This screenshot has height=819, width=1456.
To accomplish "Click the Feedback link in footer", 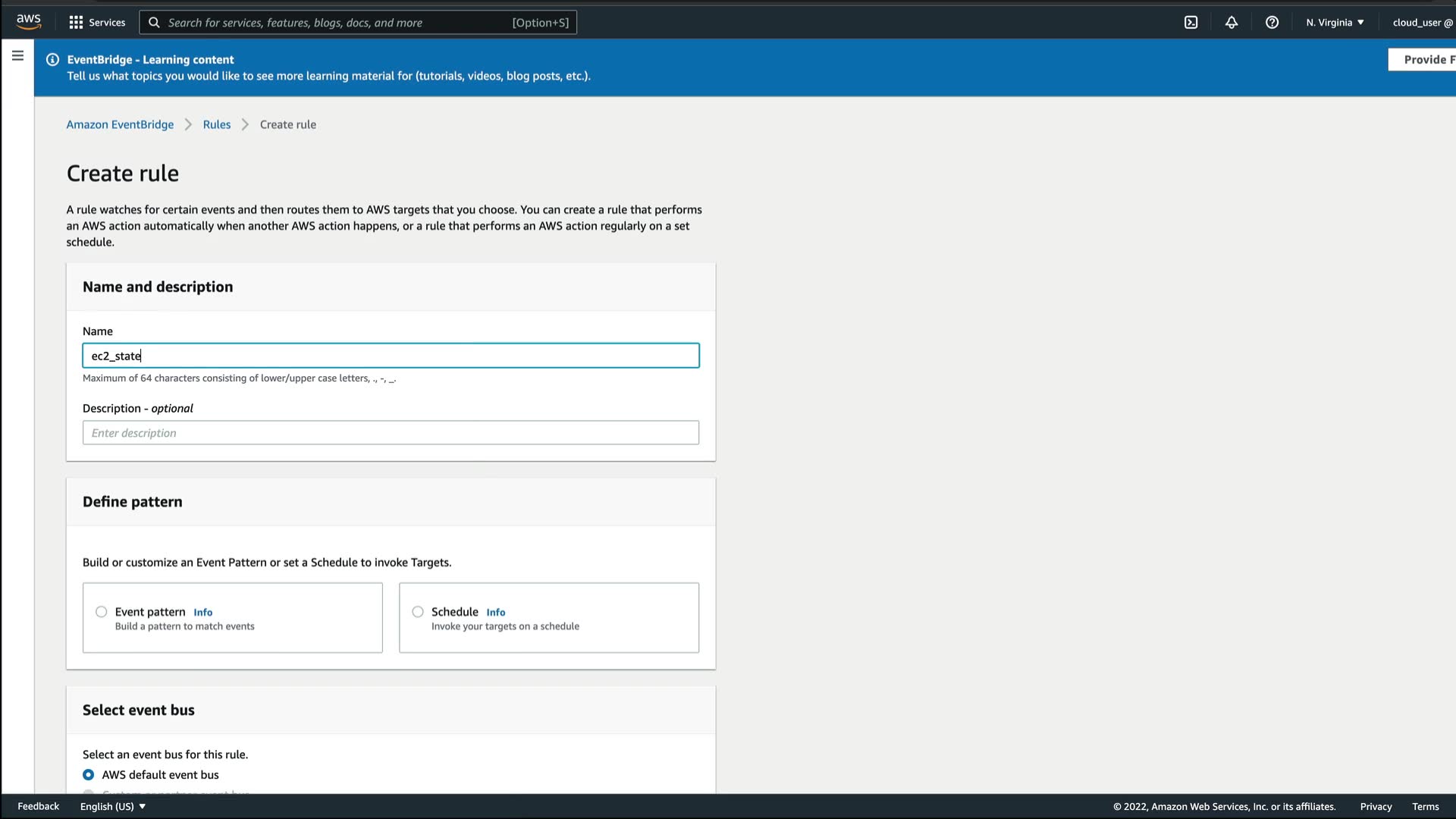I will tap(38, 806).
